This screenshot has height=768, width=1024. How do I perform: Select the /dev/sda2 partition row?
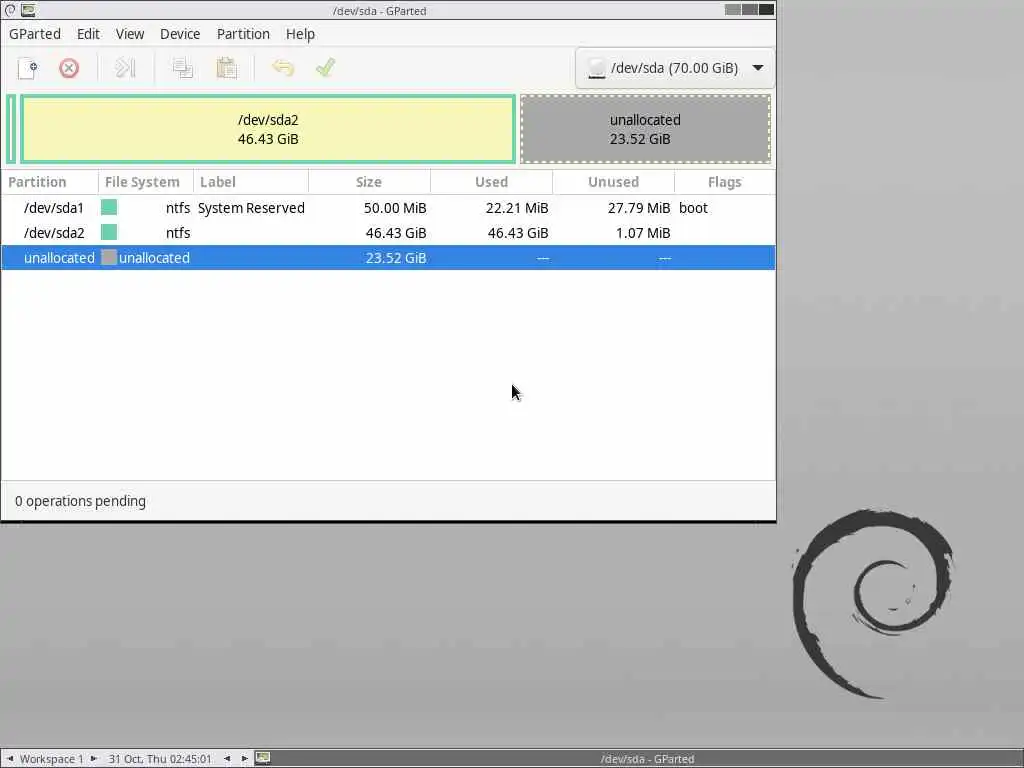pos(389,232)
